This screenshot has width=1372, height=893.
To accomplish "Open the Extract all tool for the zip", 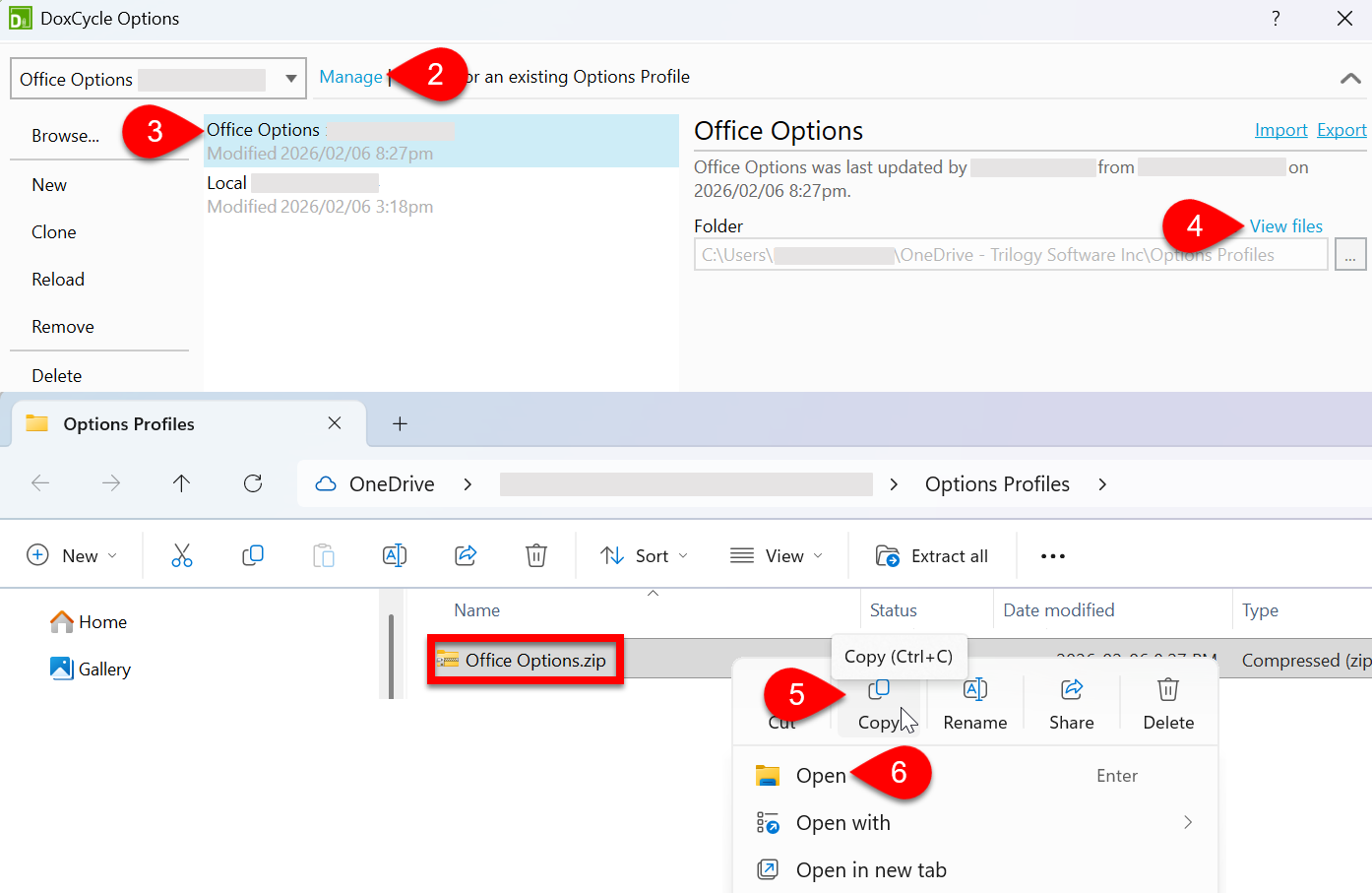I will (930, 555).
